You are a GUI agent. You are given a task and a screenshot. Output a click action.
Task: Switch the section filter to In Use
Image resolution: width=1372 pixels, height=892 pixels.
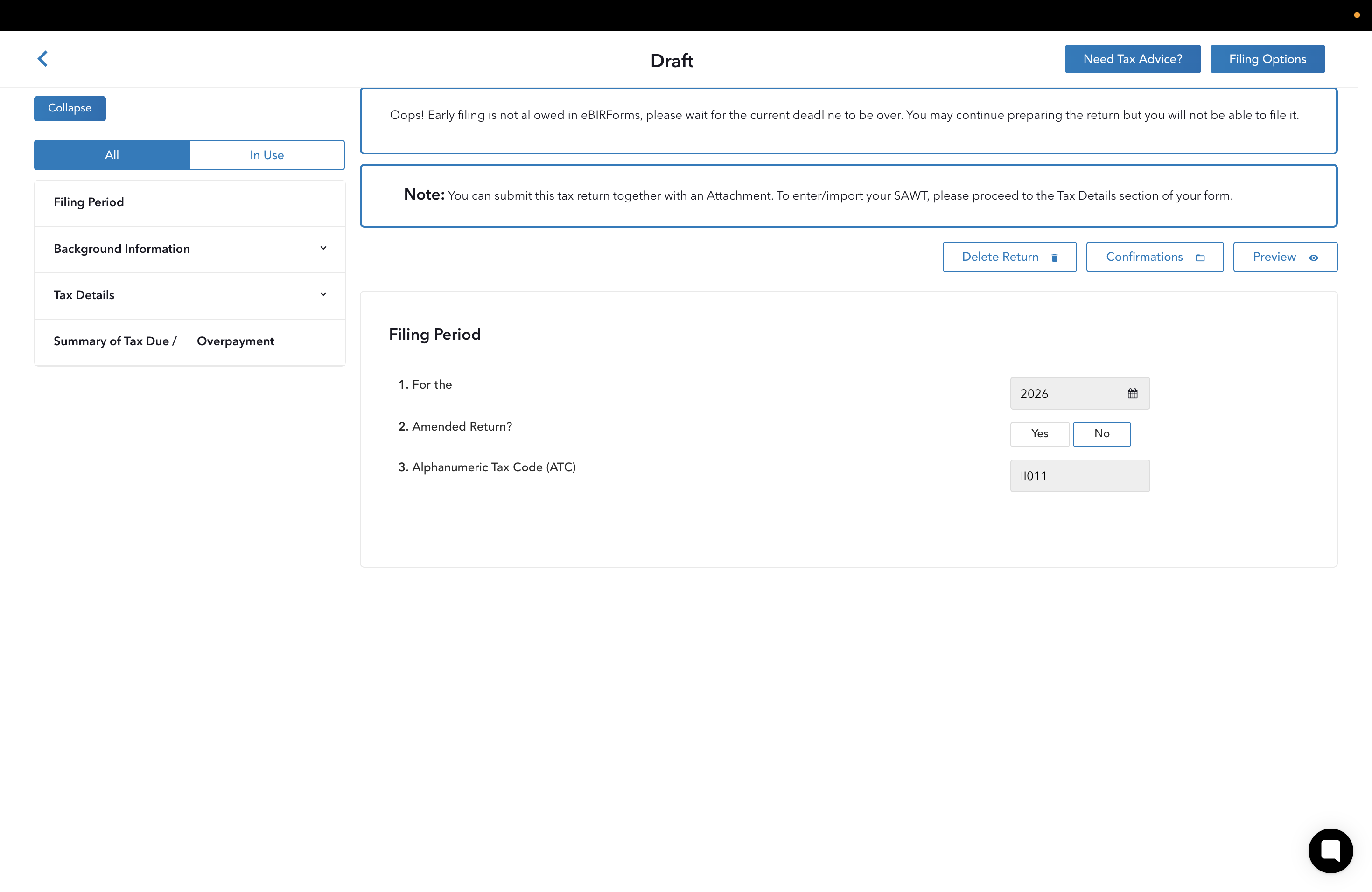pos(266,155)
